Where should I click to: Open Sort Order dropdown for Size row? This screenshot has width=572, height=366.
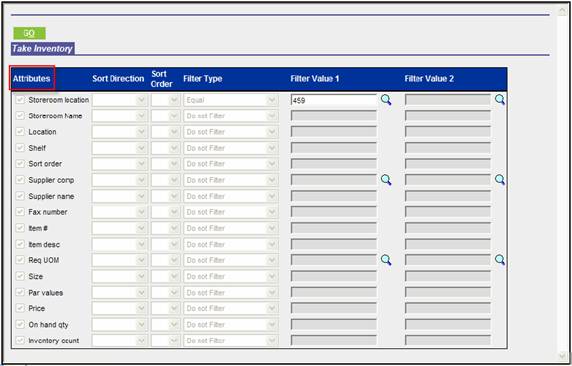(x=166, y=276)
